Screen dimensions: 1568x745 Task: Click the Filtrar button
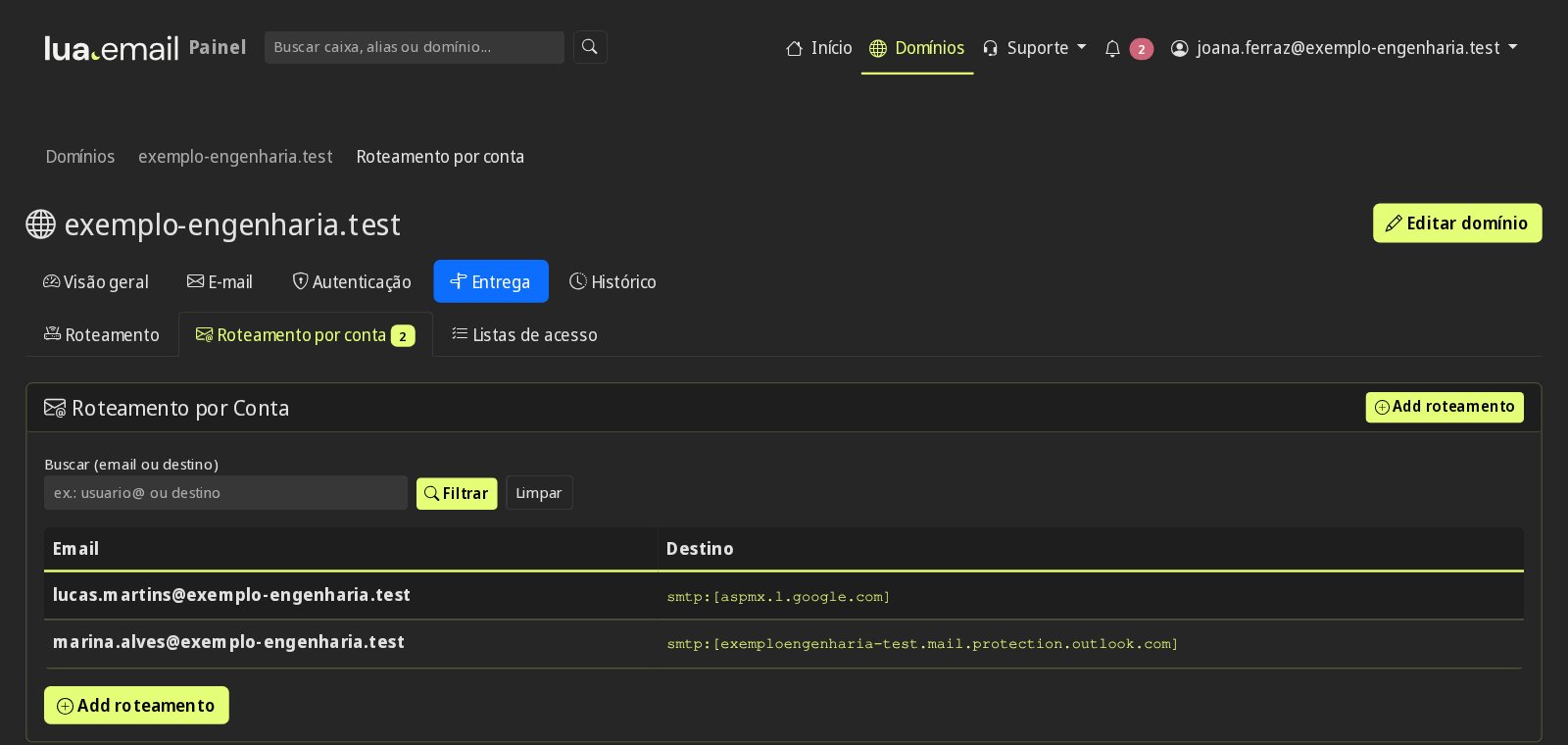click(x=457, y=493)
